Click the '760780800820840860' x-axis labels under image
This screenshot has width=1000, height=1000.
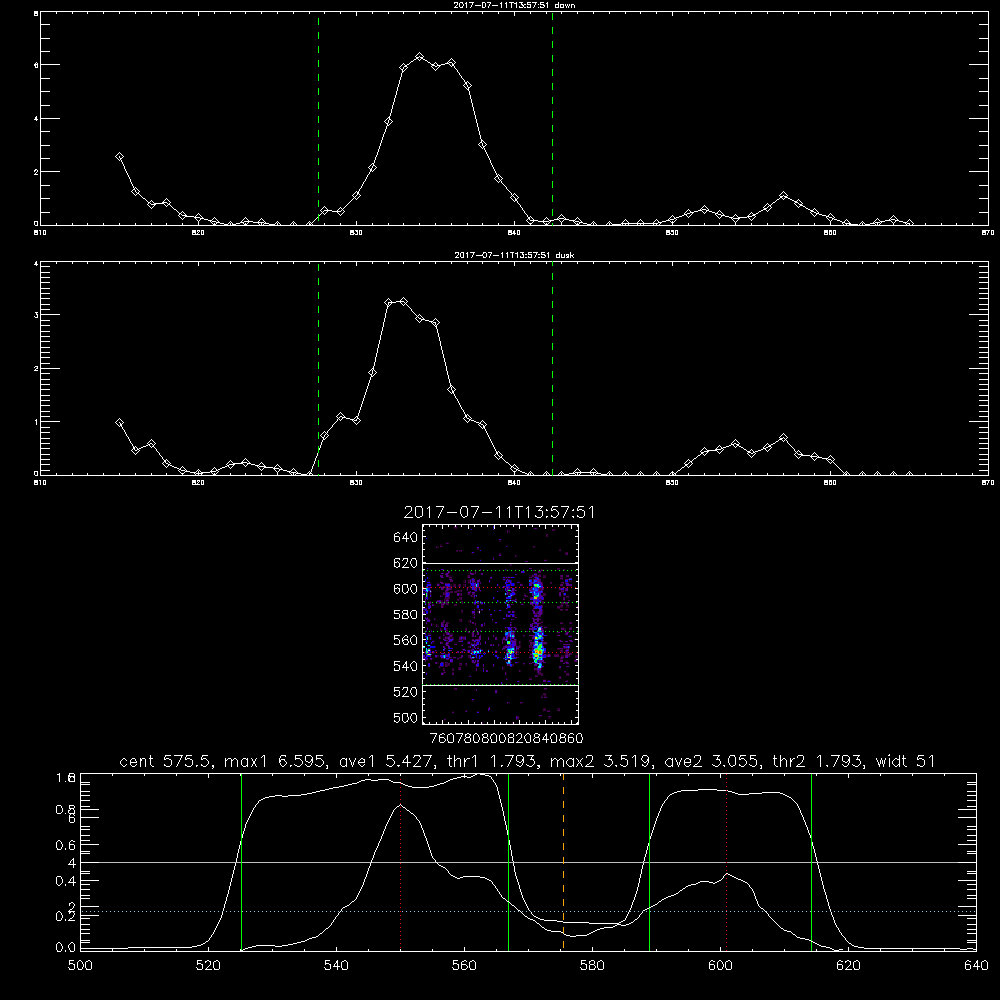coord(506,739)
